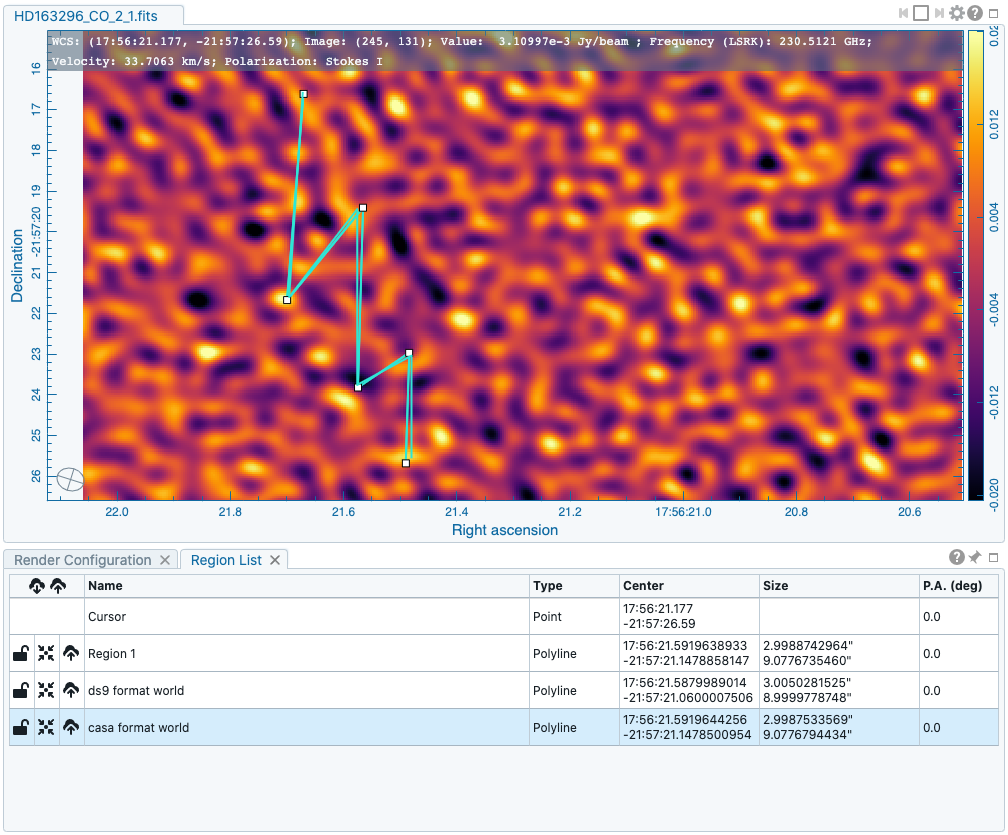Center view on ds9 format world region

[46, 690]
